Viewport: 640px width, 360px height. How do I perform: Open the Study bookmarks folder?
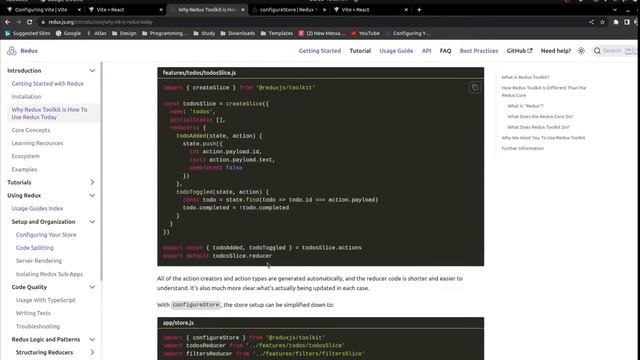click(x=204, y=33)
